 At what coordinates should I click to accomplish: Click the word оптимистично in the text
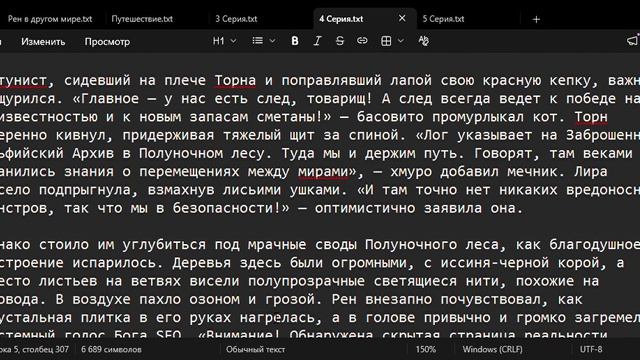tap(365, 208)
